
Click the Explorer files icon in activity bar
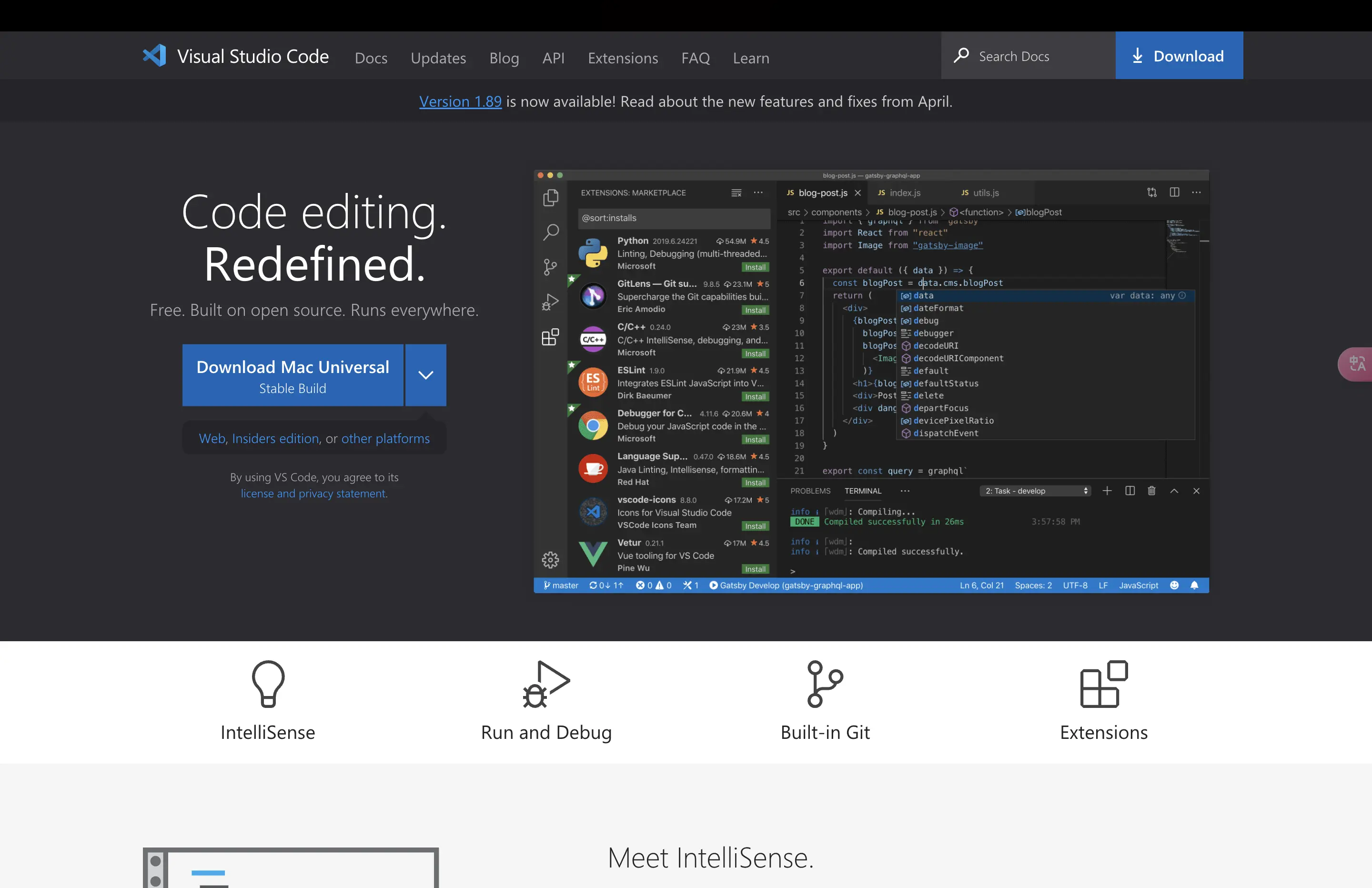click(x=551, y=198)
